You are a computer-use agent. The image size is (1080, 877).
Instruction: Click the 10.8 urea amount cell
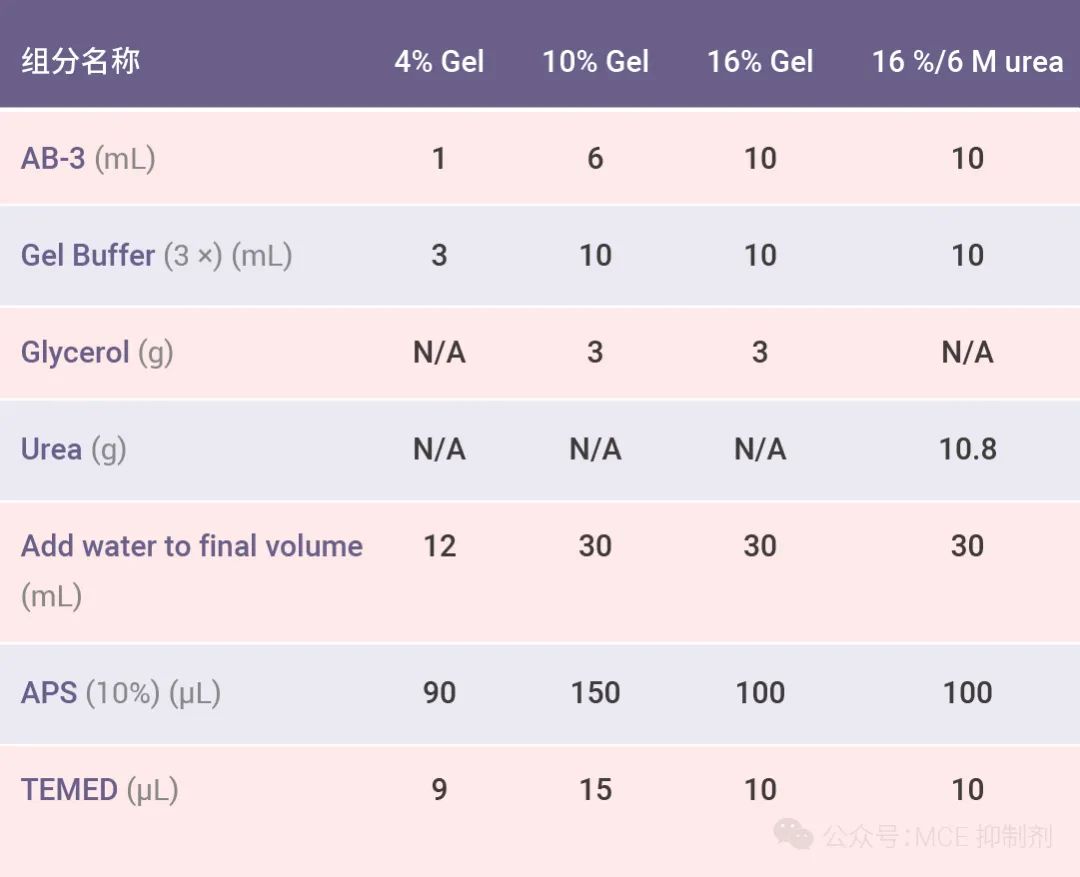967,449
